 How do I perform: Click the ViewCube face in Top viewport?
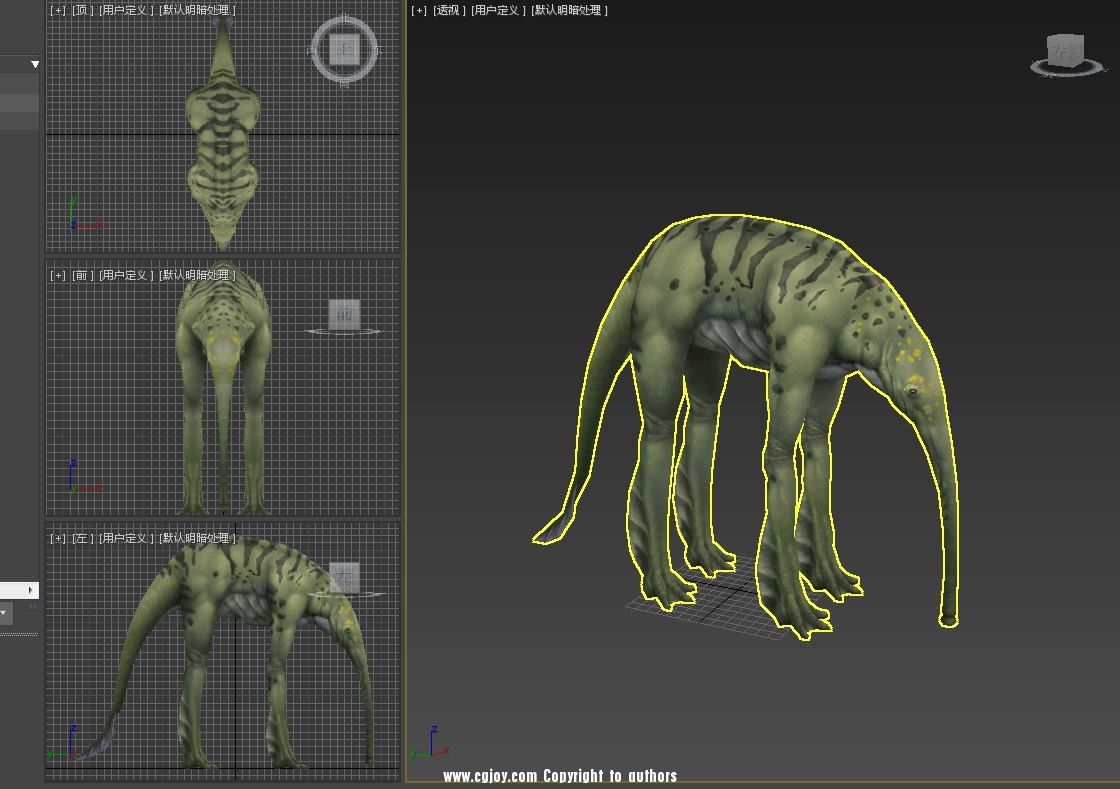coord(344,49)
